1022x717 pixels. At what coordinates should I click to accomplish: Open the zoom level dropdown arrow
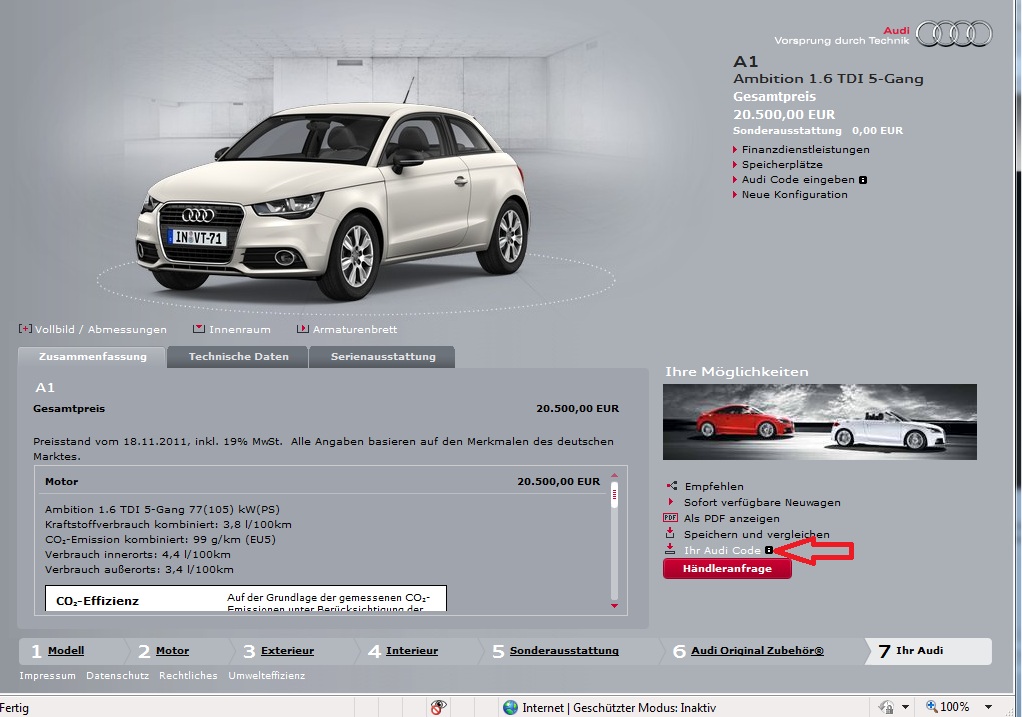coord(988,707)
